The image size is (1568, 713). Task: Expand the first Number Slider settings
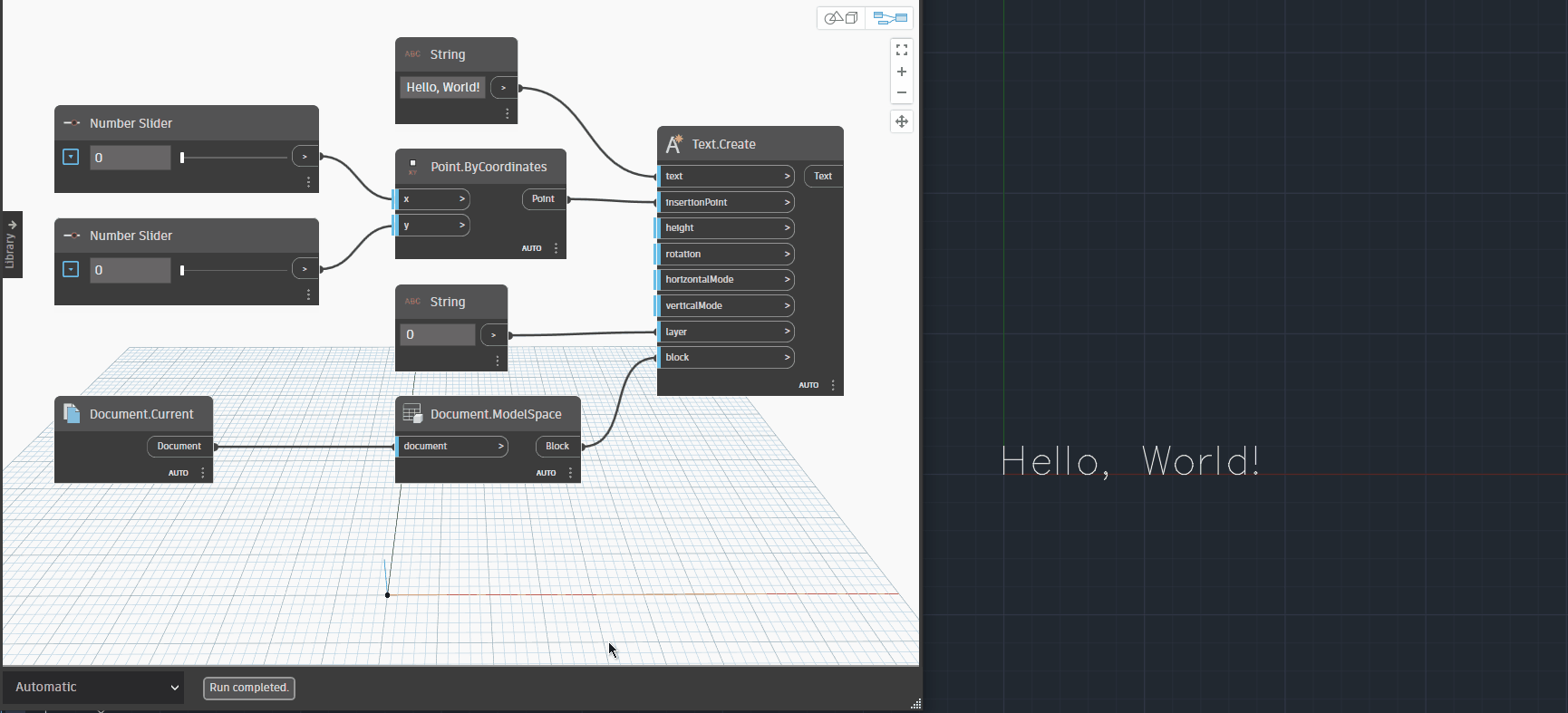[71, 157]
